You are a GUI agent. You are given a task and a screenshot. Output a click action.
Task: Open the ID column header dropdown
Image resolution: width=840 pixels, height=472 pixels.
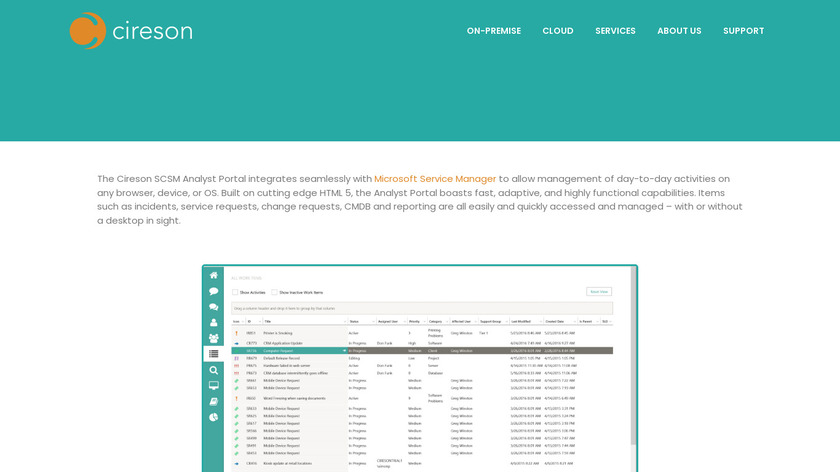click(260, 322)
